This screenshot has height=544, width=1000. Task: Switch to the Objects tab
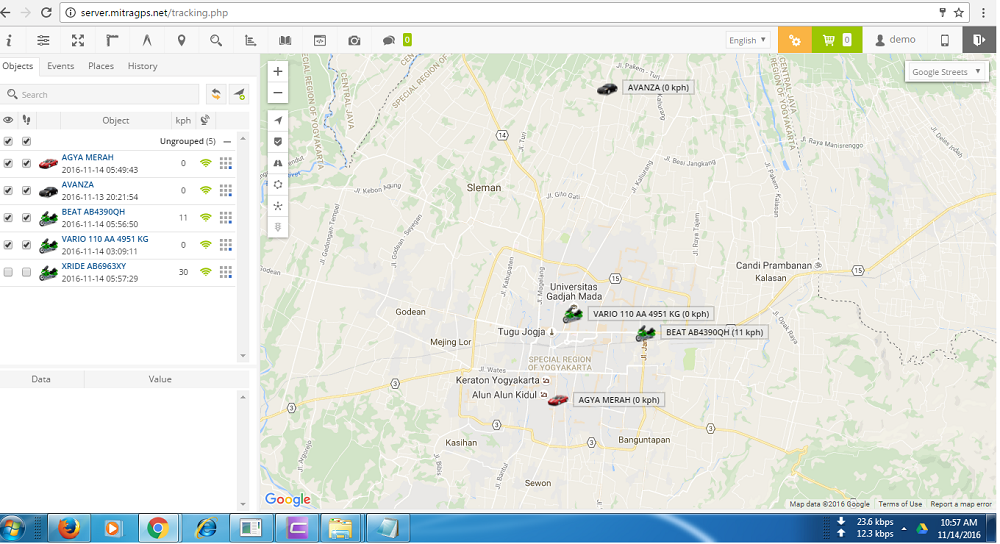coord(18,66)
